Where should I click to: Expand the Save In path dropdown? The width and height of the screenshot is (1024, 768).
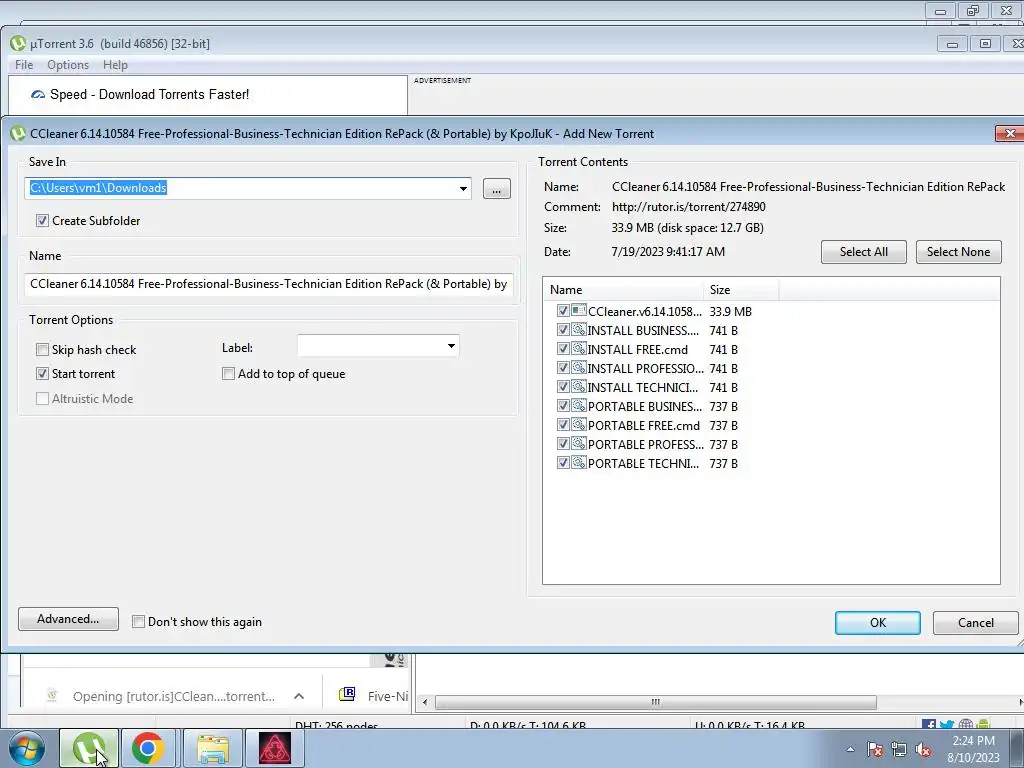(x=463, y=189)
